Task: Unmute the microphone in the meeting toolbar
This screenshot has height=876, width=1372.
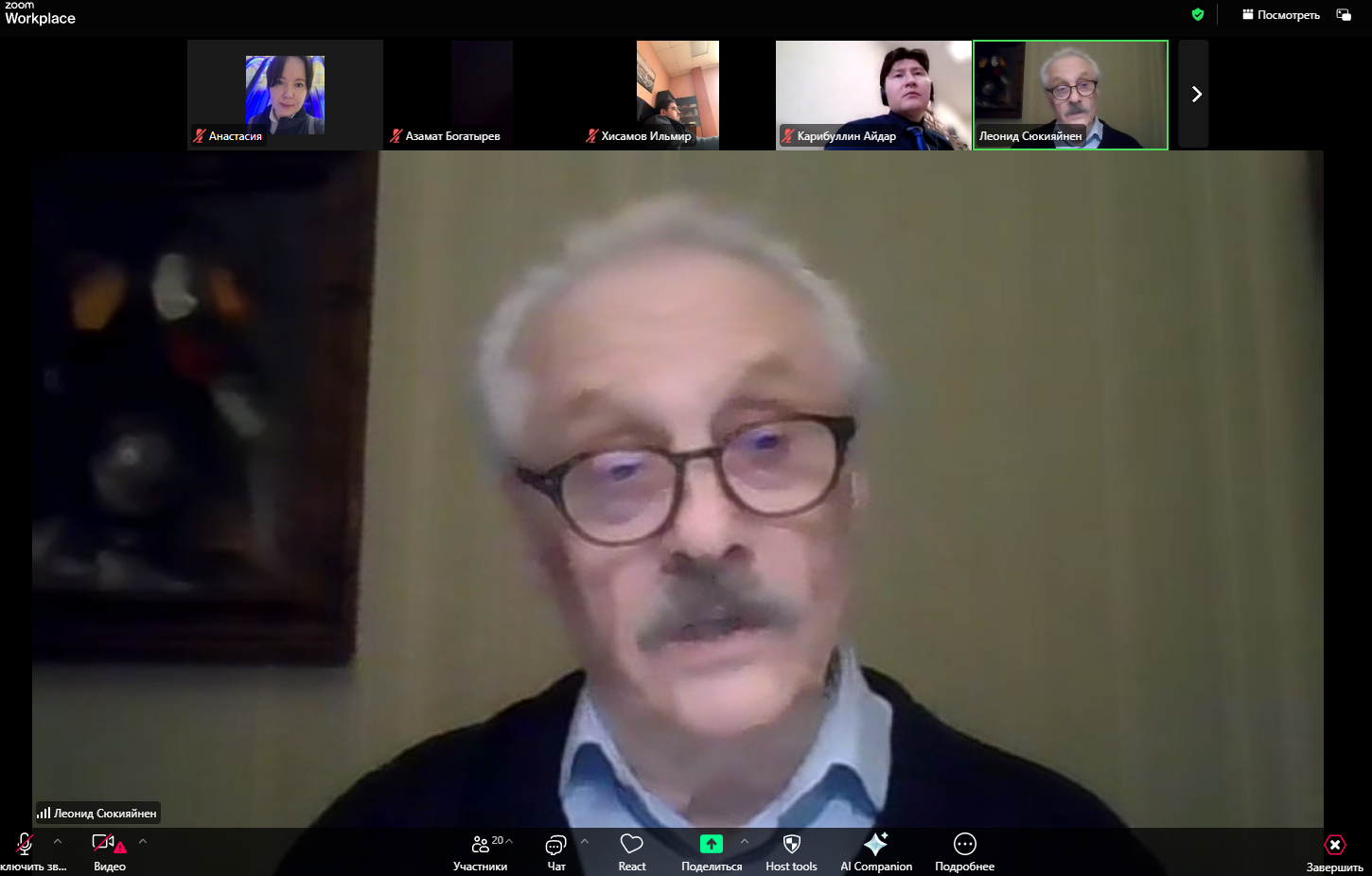Action: 25,844
